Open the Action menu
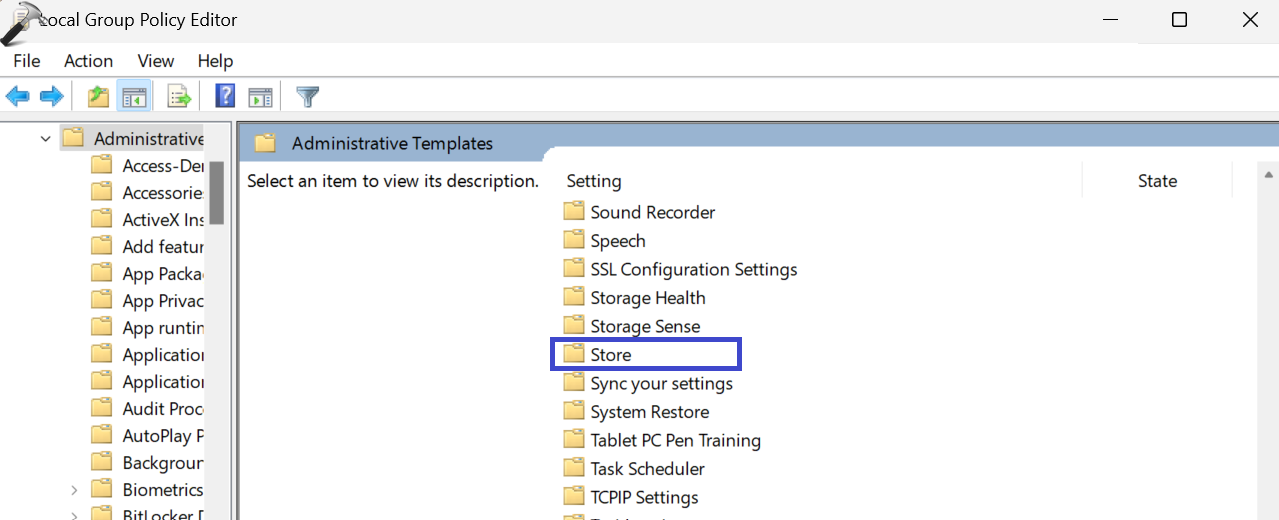 [x=88, y=61]
